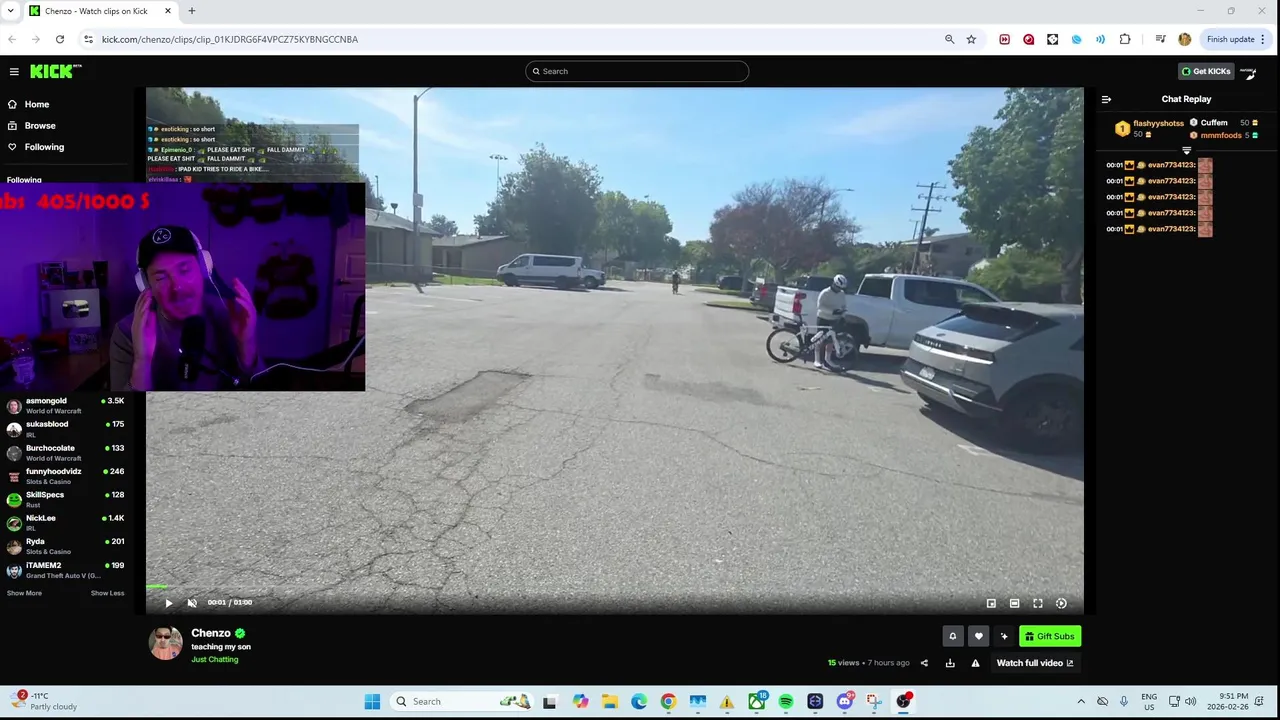1280x720 pixels.
Task: Enter fullscreen video mode
Action: [x=1038, y=603]
